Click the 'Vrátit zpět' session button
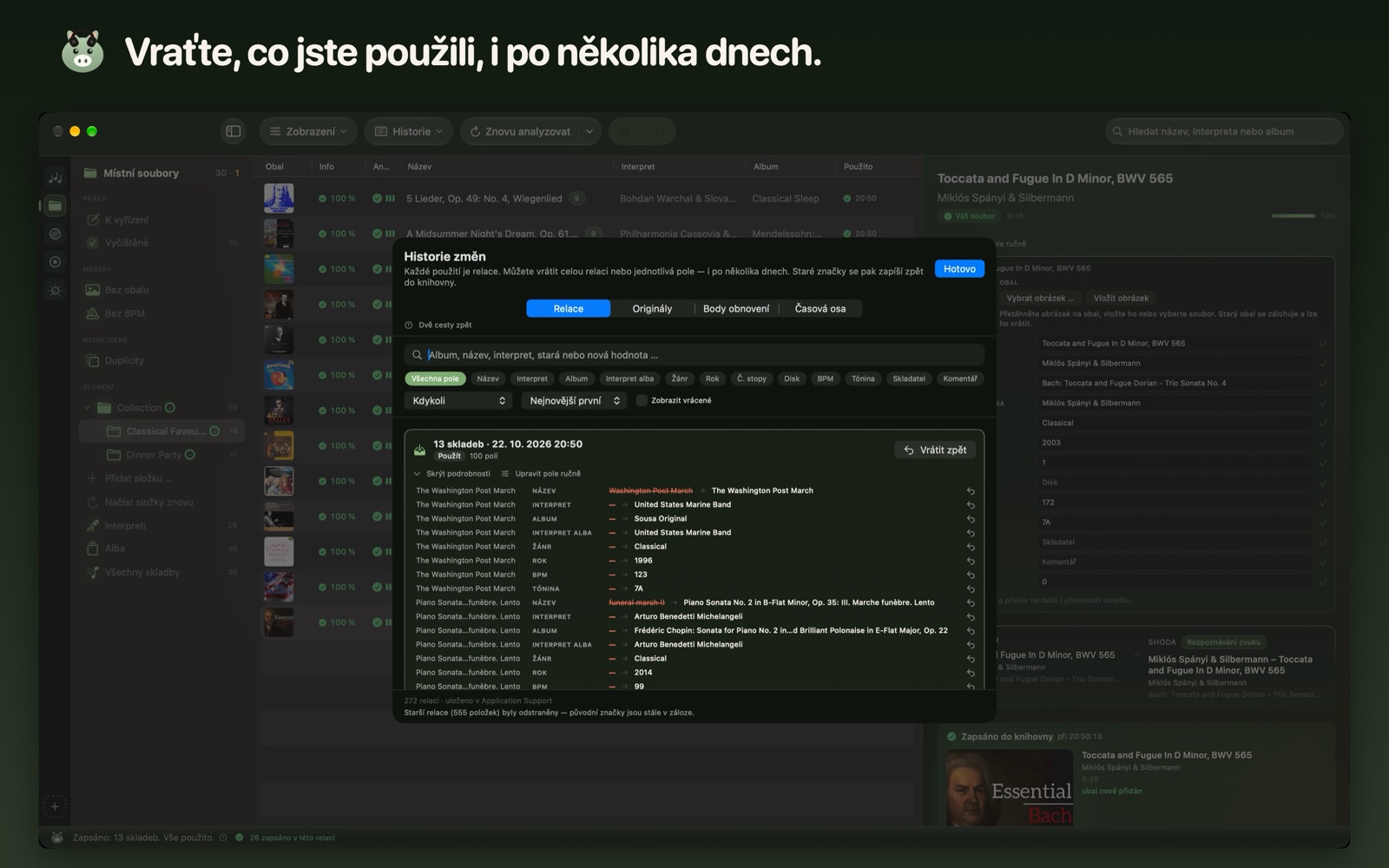The image size is (1389, 868). [x=935, y=450]
